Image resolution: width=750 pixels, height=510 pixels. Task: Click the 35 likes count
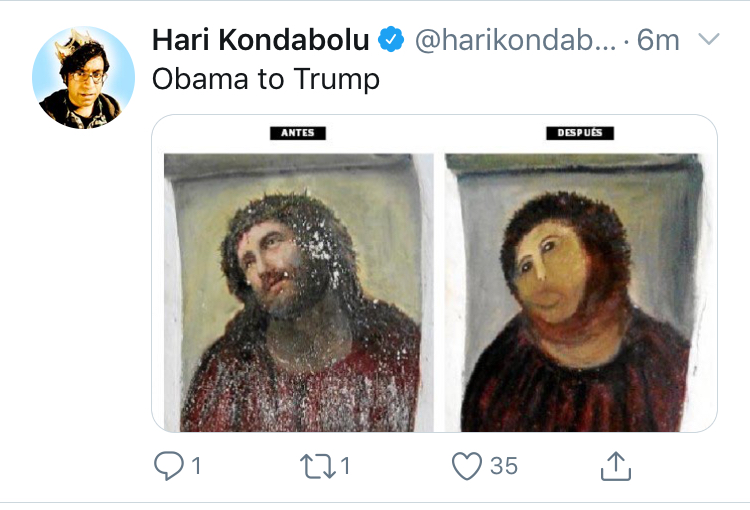tap(504, 466)
